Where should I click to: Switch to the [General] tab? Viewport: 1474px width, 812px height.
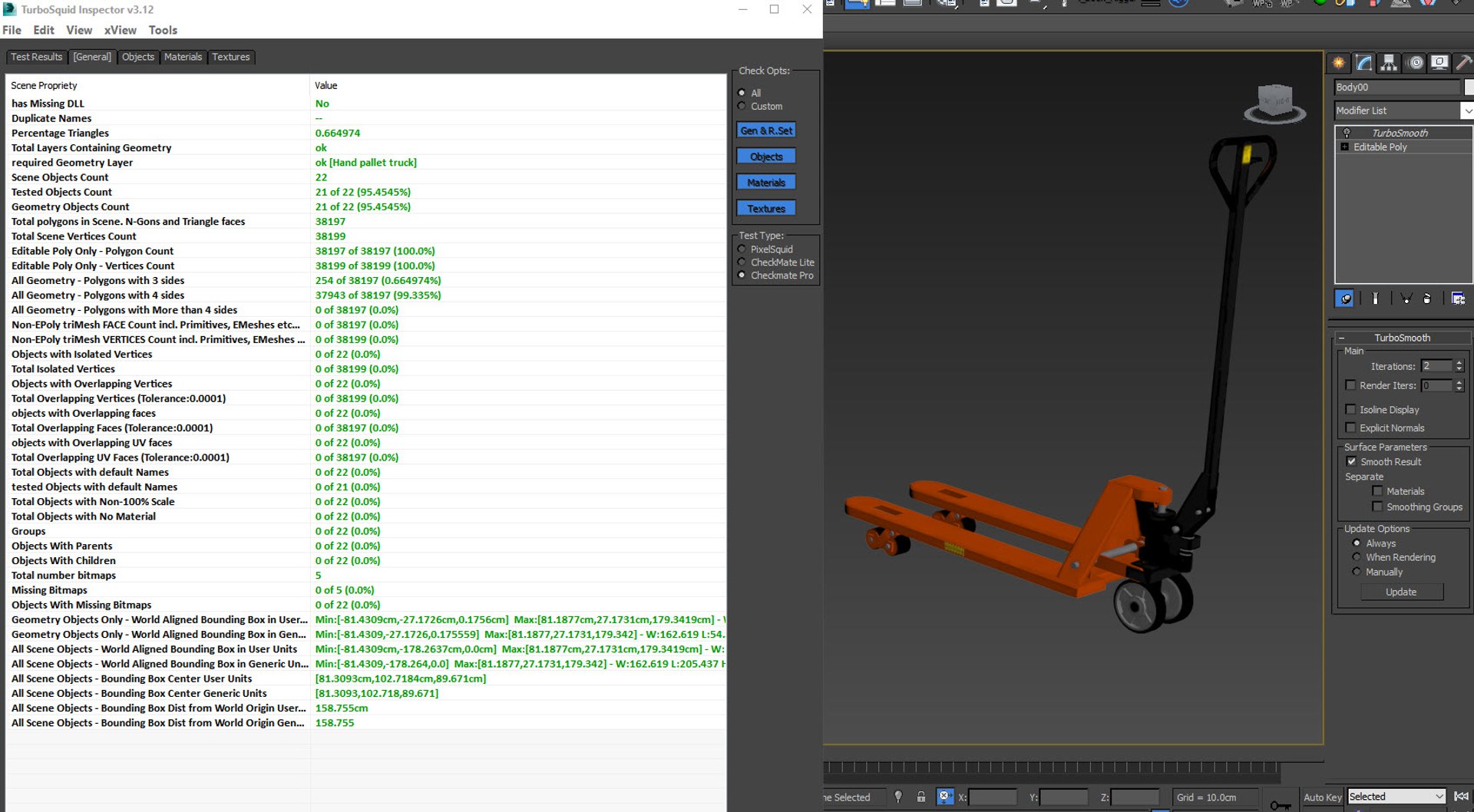(92, 57)
